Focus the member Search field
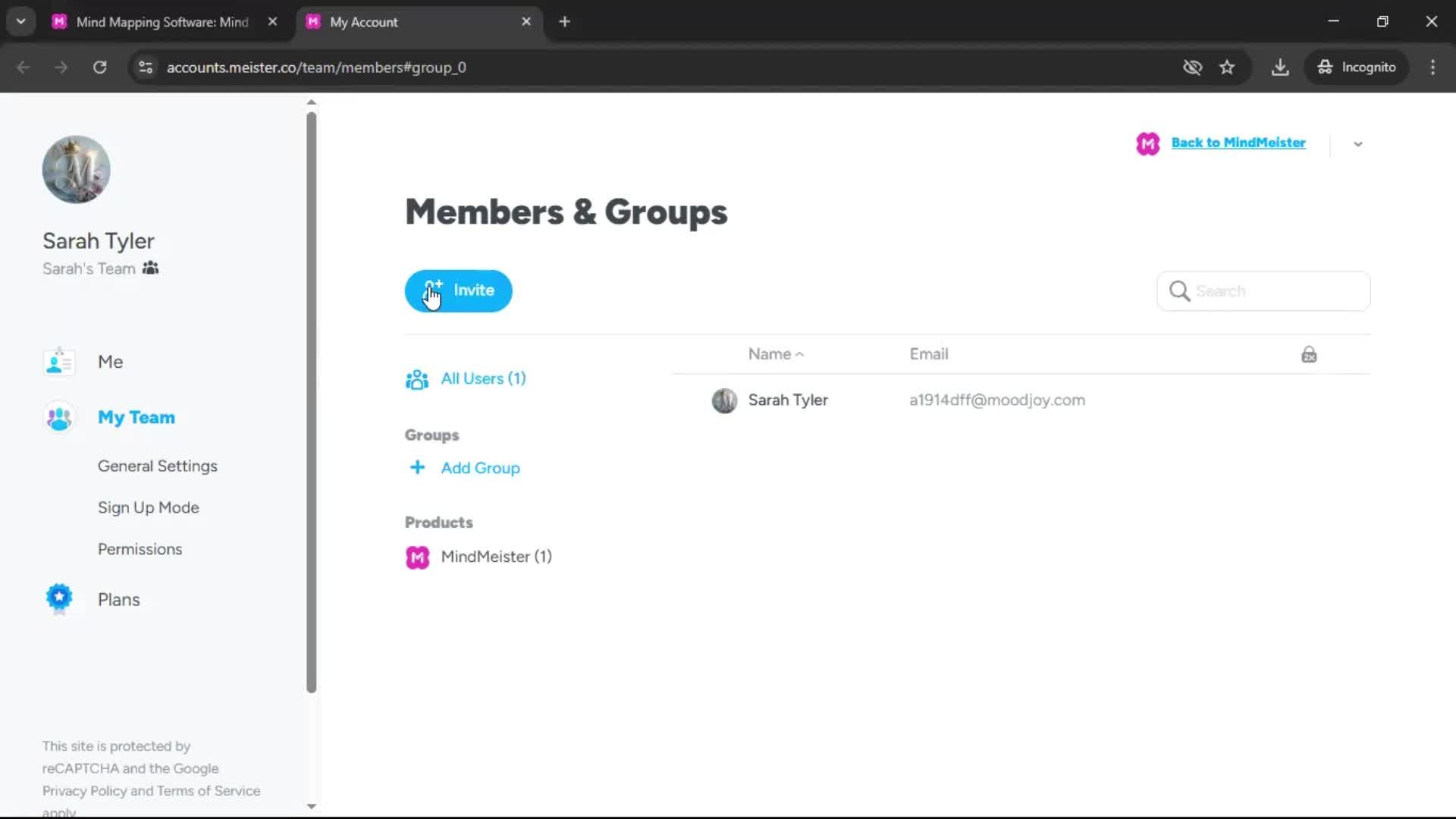The width and height of the screenshot is (1456, 819). coord(1264,291)
